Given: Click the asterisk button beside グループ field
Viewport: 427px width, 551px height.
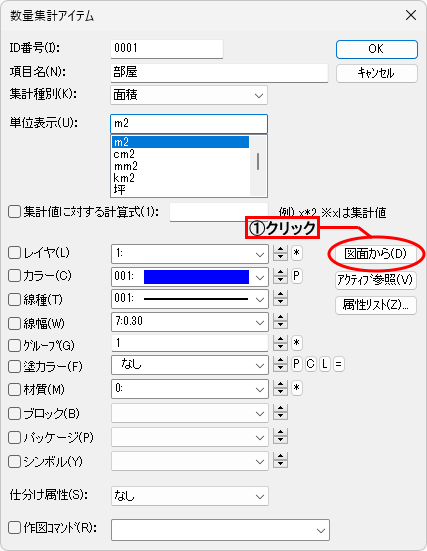Looking at the screenshot, I should (297, 343).
